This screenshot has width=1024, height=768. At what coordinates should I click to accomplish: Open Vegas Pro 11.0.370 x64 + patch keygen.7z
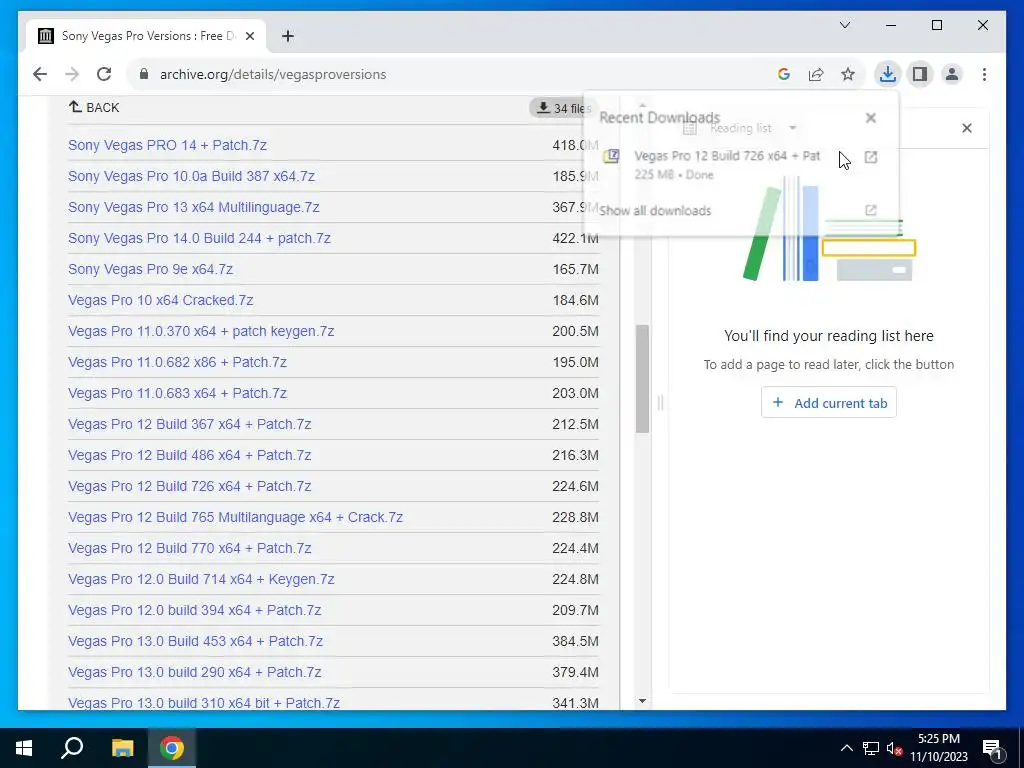[x=201, y=331]
